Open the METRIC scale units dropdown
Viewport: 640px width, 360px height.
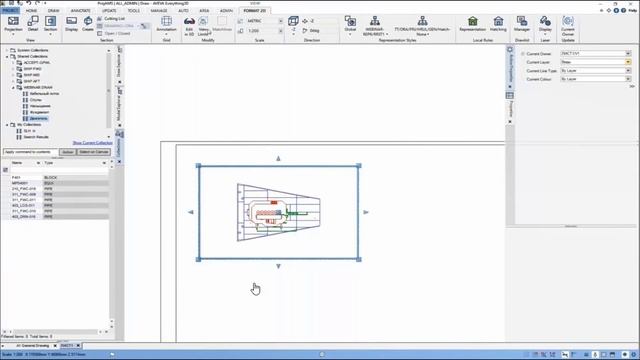(280, 21)
